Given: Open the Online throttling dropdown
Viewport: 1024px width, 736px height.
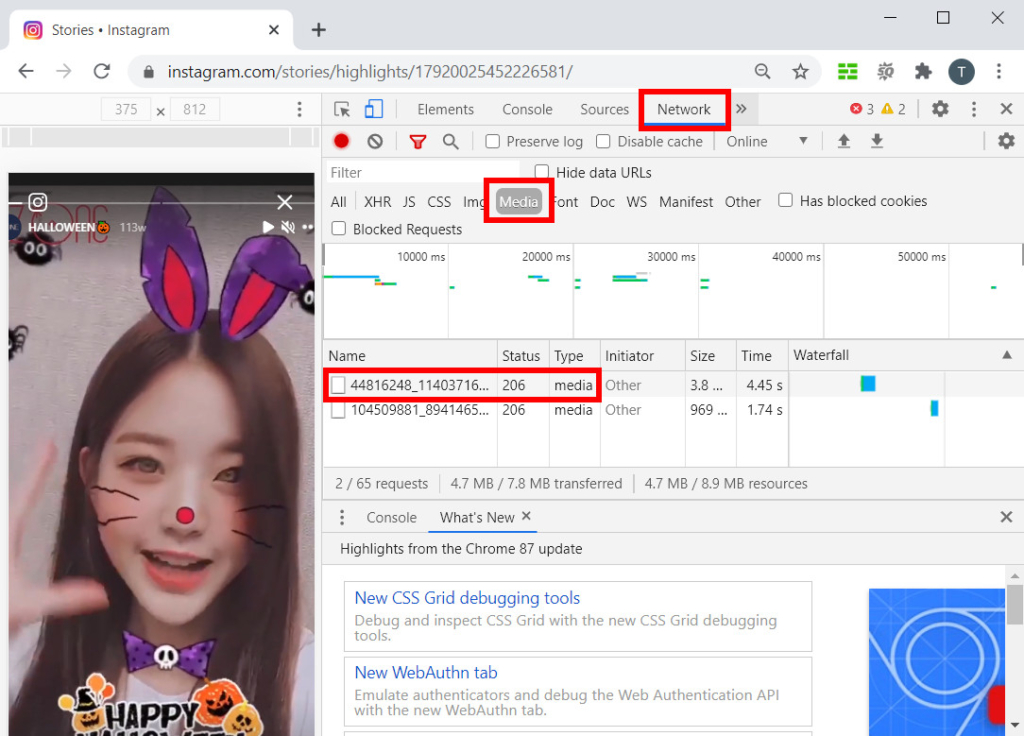Looking at the screenshot, I should (x=767, y=142).
